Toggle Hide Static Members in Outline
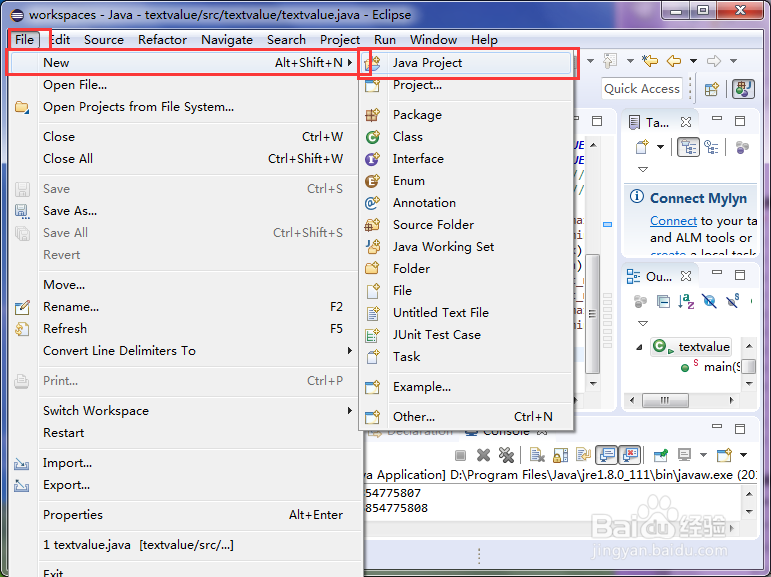Screen dimensions: 771x577 [732, 301]
